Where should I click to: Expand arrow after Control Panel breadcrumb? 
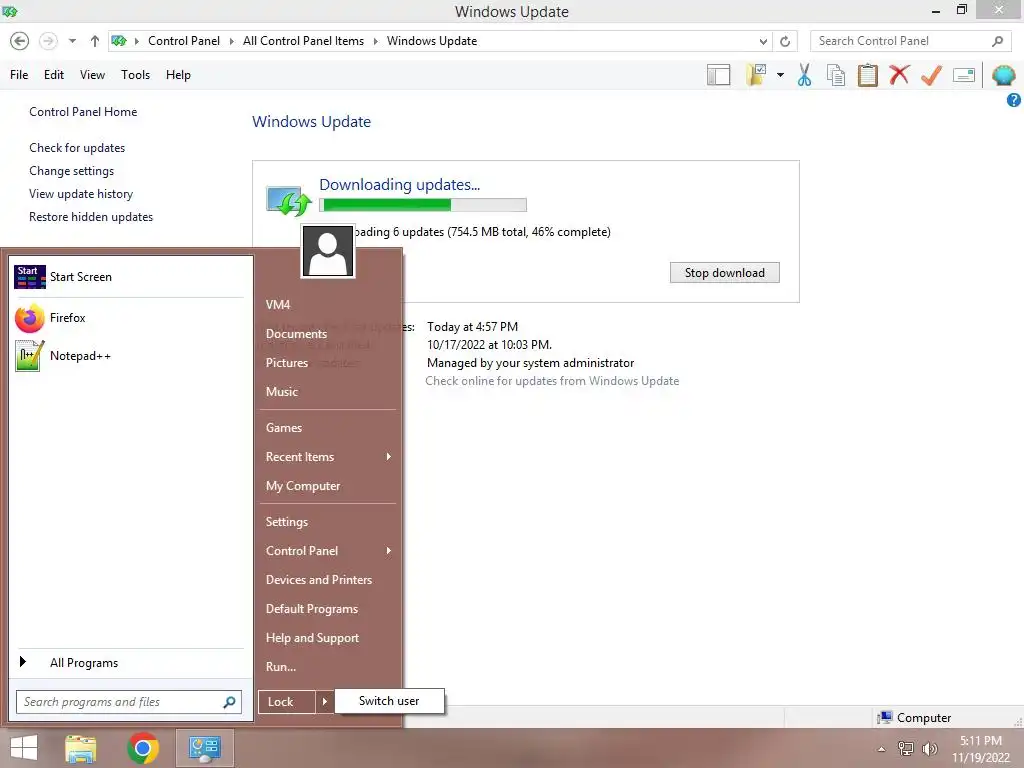coord(231,41)
